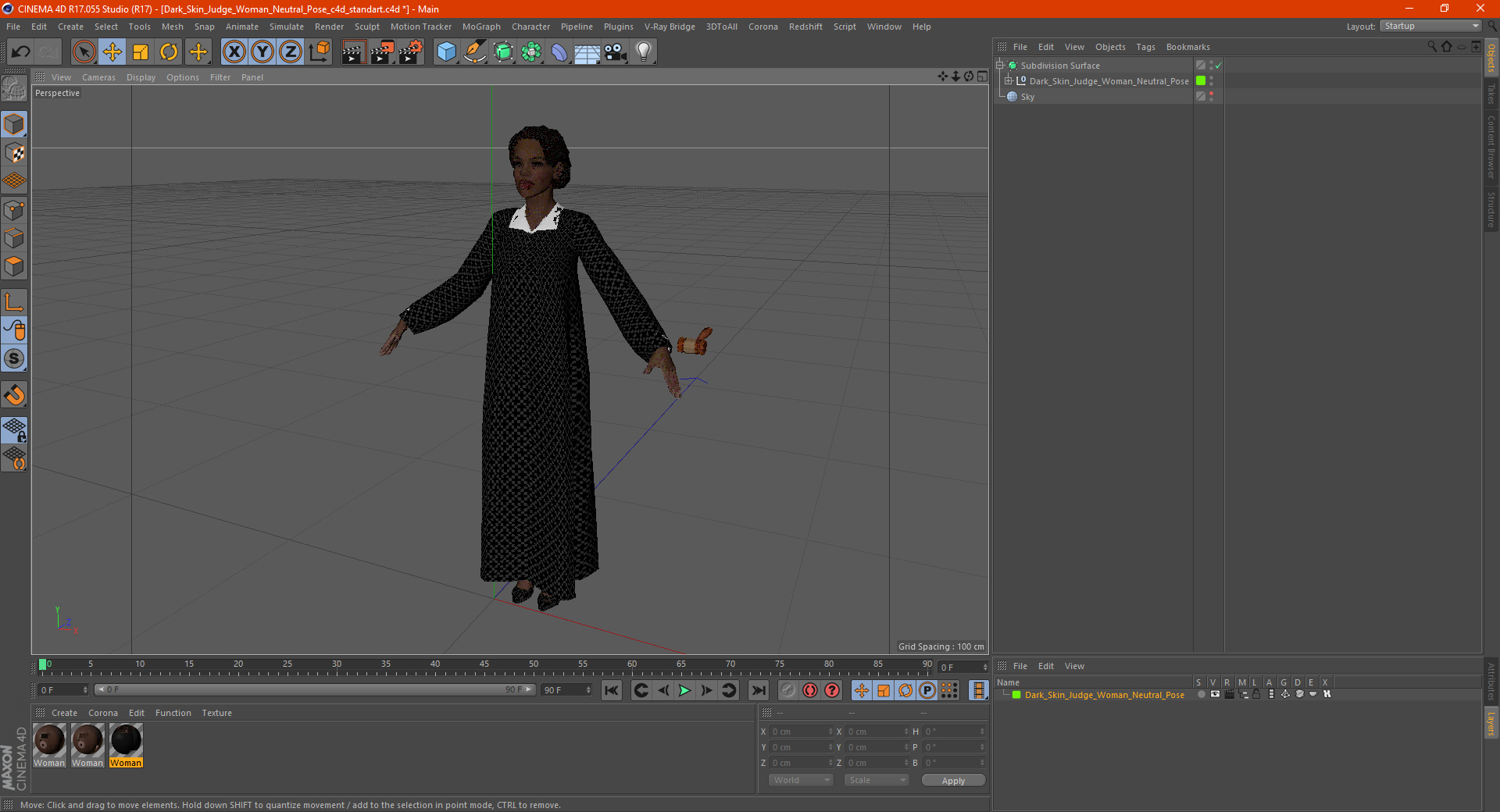Add a light object bulb icon
This screenshot has width=1500, height=812.
click(644, 52)
